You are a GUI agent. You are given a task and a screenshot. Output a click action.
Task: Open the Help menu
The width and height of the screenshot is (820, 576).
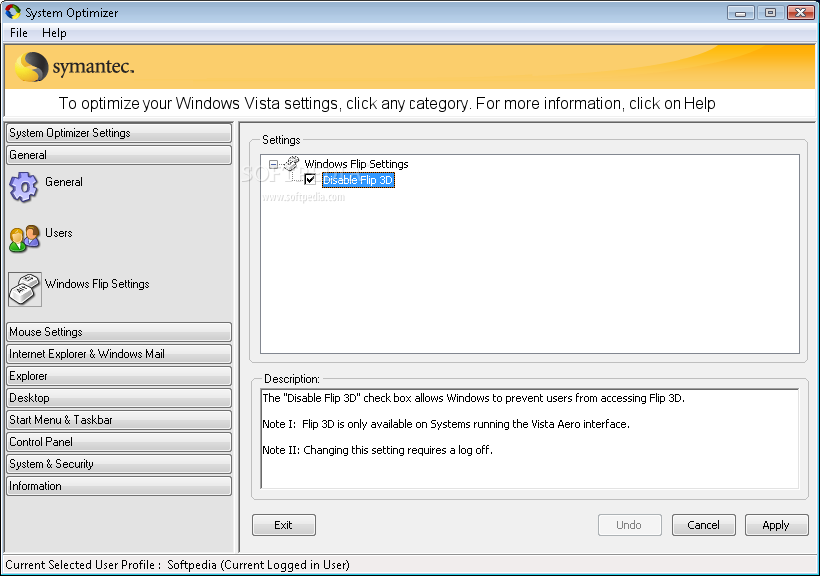[54, 33]
